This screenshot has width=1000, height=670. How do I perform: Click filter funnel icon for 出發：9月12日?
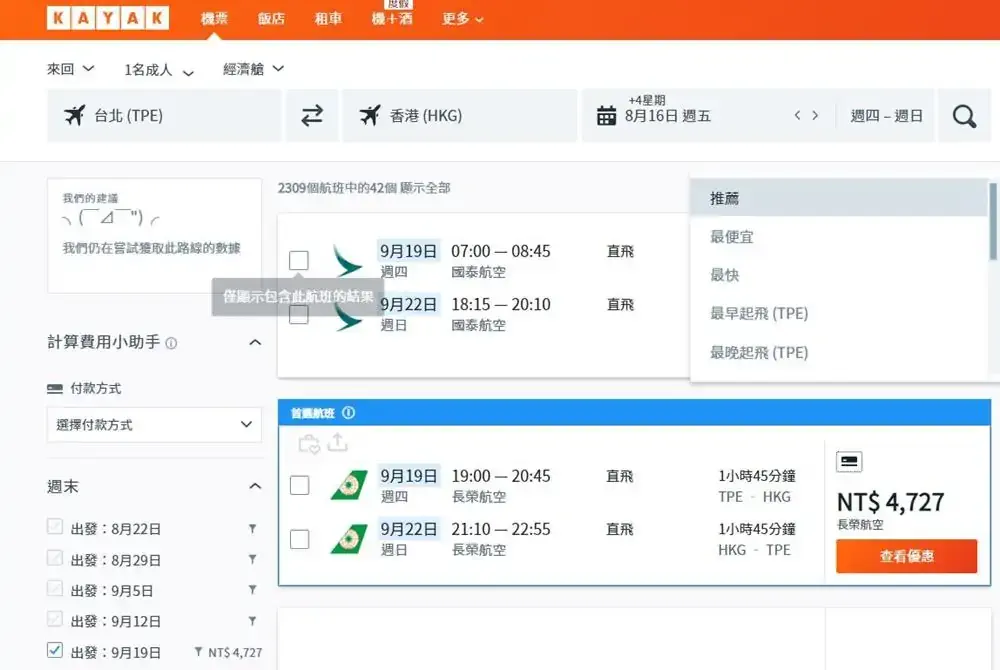pyautogui.click(x=253, y=620)
